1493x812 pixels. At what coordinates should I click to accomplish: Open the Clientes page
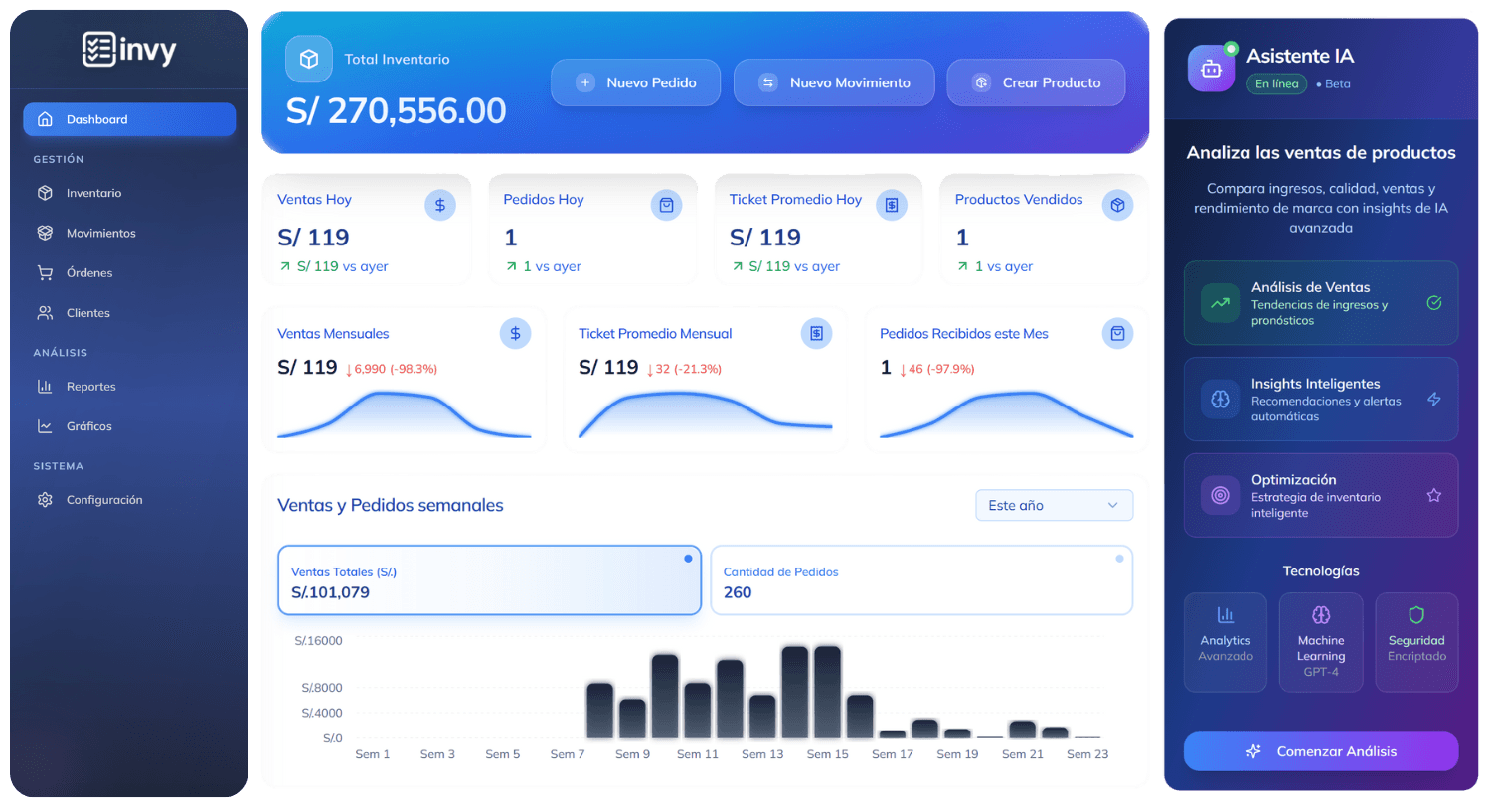(129, 312)
